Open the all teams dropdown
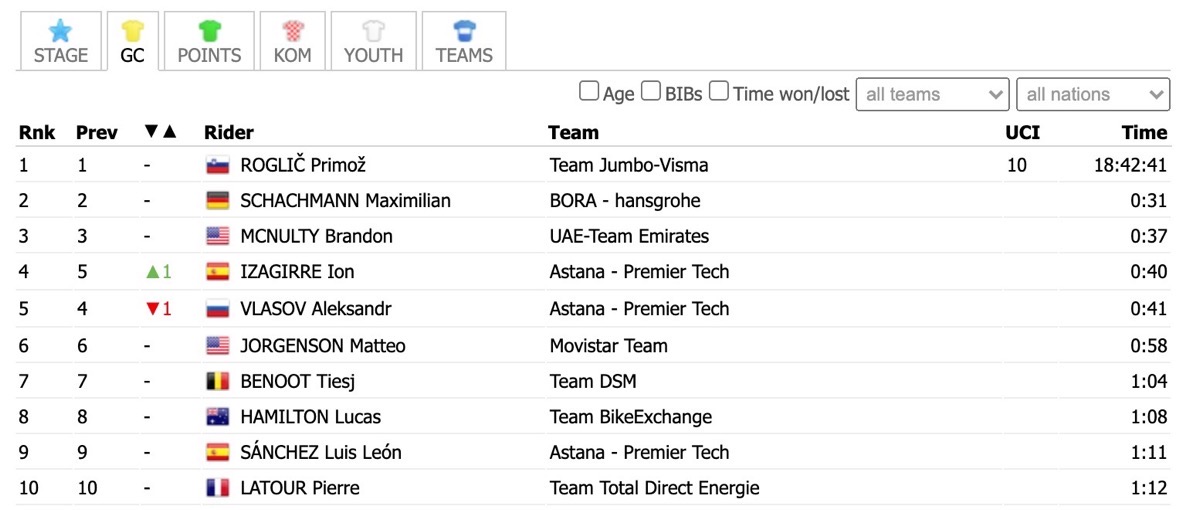This screenshot has height=510, width=1200. click(x=933, y=94)
